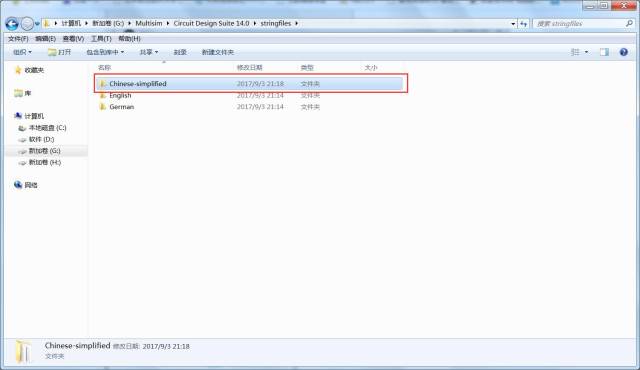Click the English folder icon
Viewport: 640px width, 370px height.
pos(103,95)
